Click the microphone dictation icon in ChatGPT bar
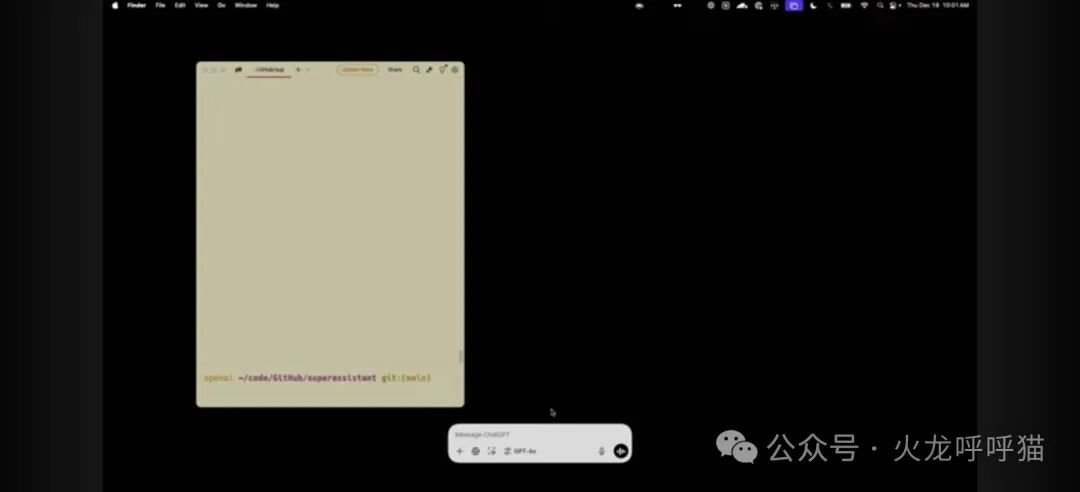Viewport: 1080px width, 492px height. coord(601,451)
